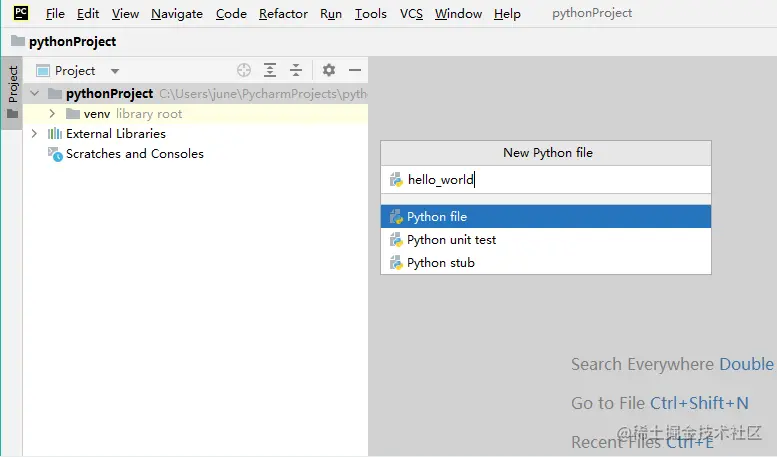The height and width of the screenshot is (457, 777).
Task: Click Go to File Ctrl+Shift+N hint text
Action: click(x=660, y=403)
